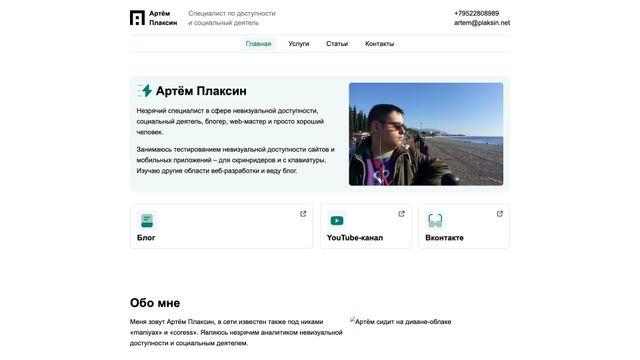The height and width of the screenshot is (360, 640).
Task: Click paragraph starting 'Занимаюсь тестированием'
Action: click(236, 160)
